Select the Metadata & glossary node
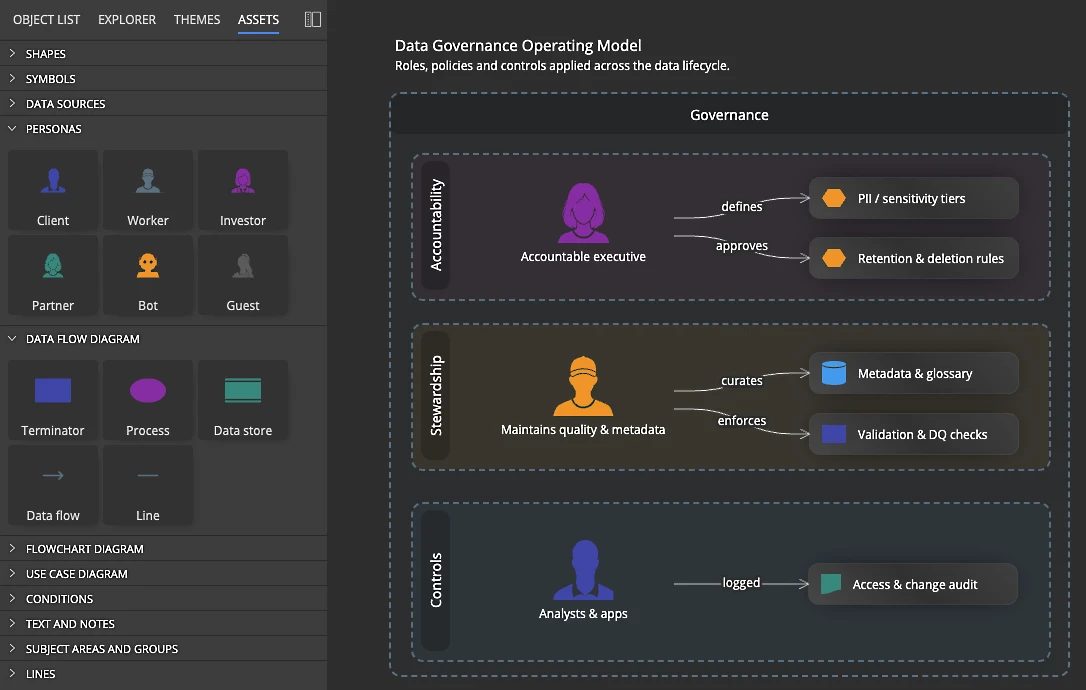The height and width of the screenshot is (690, 1086). coord(914,373)
